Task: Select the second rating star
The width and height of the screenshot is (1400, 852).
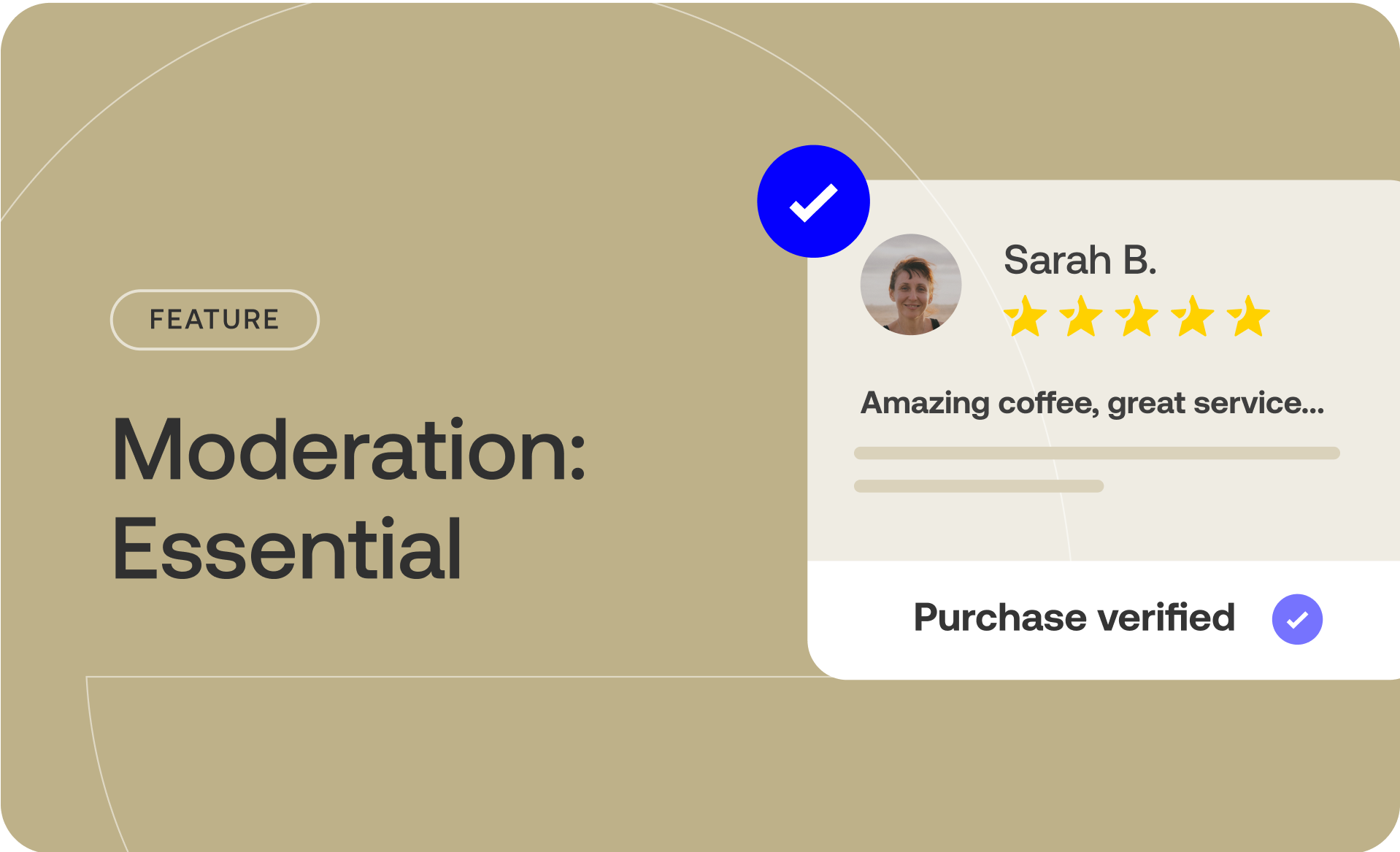Action: (1081, 318)
